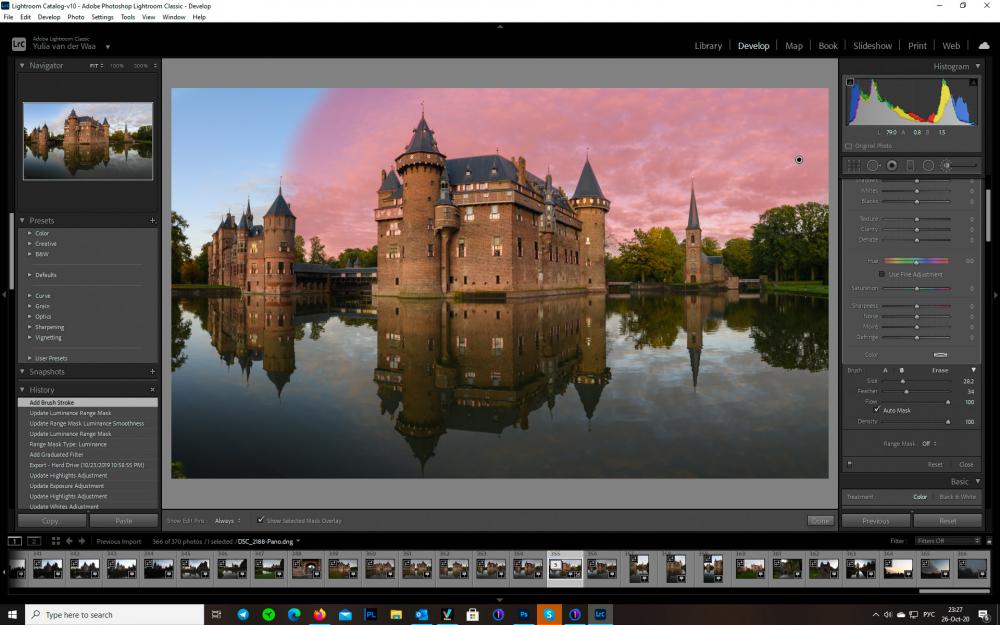Collapse the Histogram panel

[978, 66]
